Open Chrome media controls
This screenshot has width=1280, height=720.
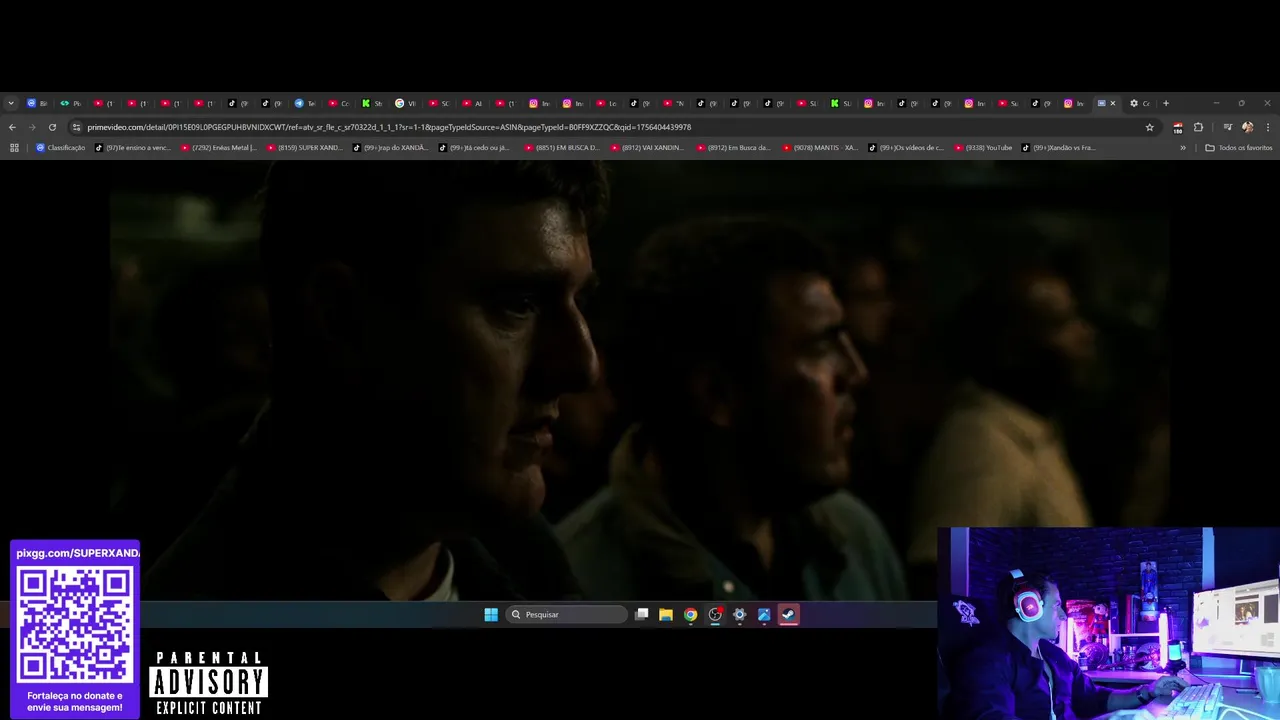click(x=1227, y=127)
